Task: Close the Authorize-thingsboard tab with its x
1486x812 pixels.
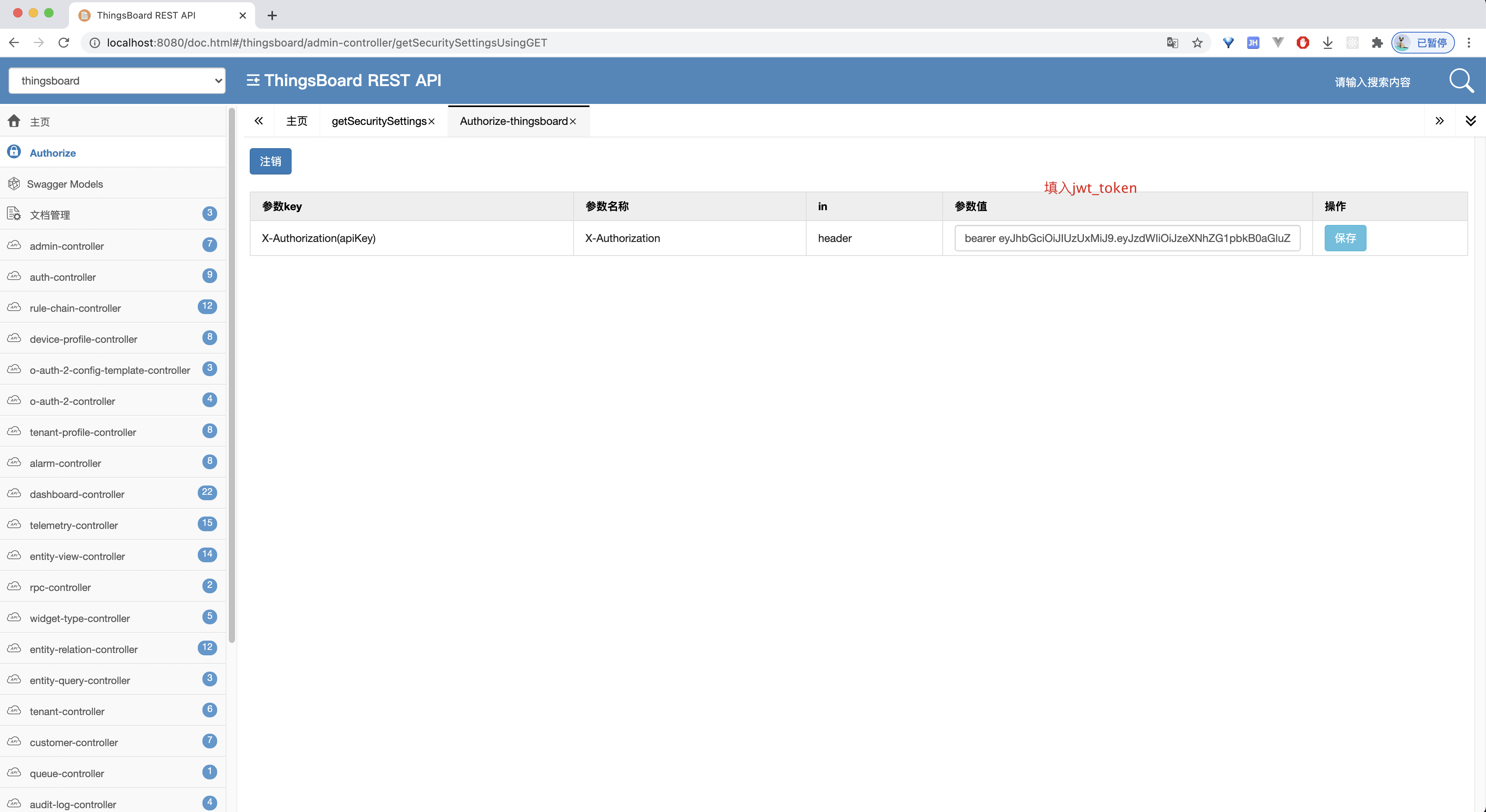Action: pyautogui.click(x=573, y=121)
